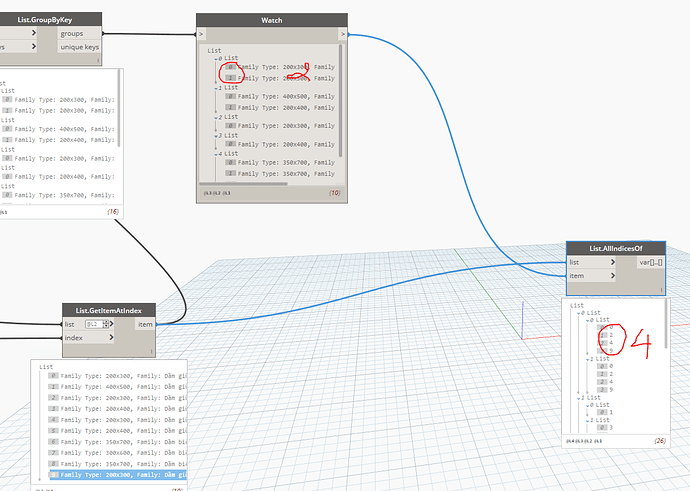The image size is (690, 491).
Task: Click the '{10}' item count in Watch node
Action: pos(334,193)
